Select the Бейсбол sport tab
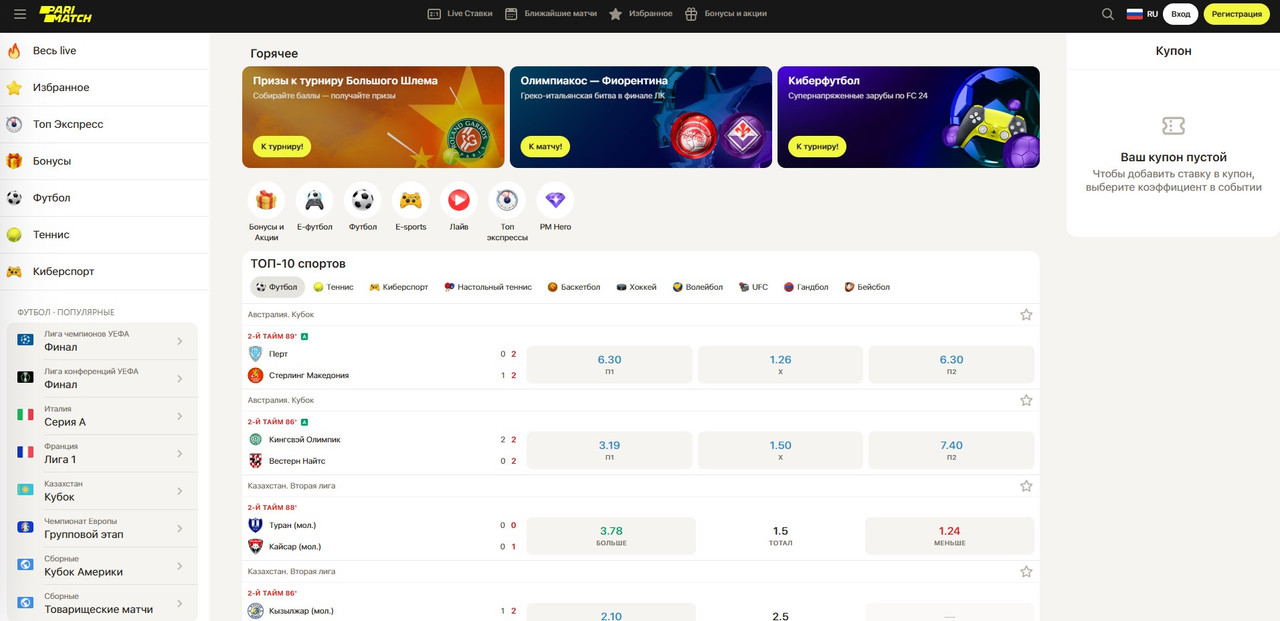Image resolution: width=1280 pixels, height=621 pixels. point(867,287)
